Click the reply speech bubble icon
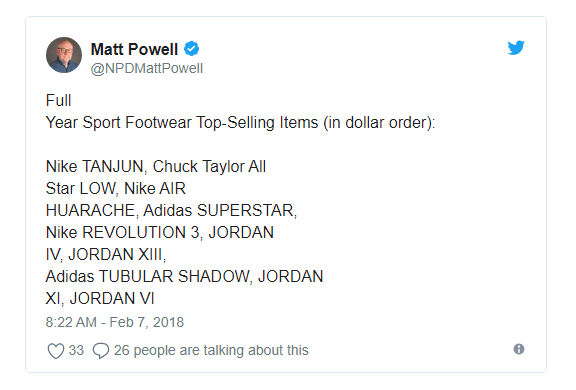Viewport: 576px width, 390px height. 101,350
